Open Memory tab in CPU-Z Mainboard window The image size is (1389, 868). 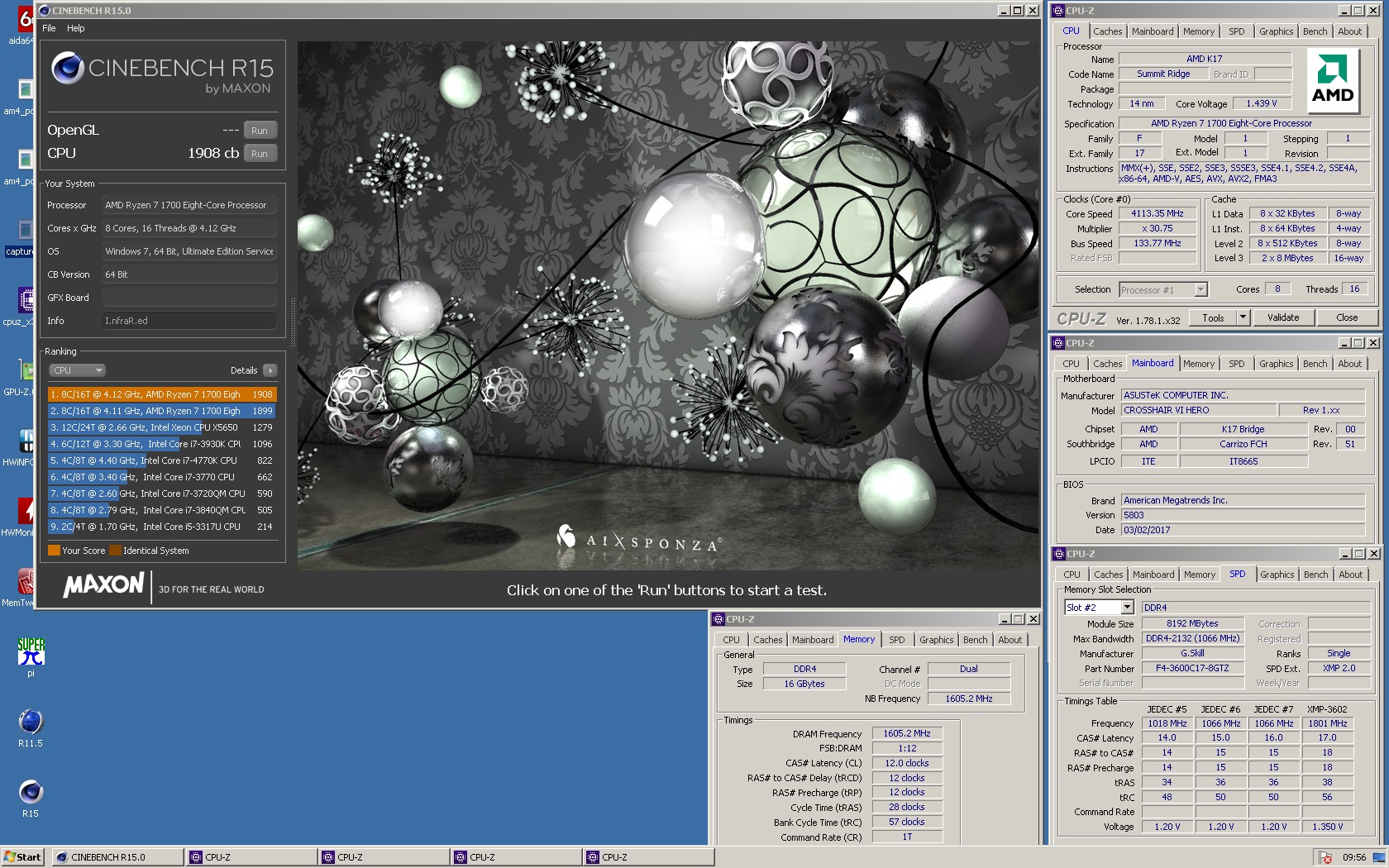coord(1198,364)
